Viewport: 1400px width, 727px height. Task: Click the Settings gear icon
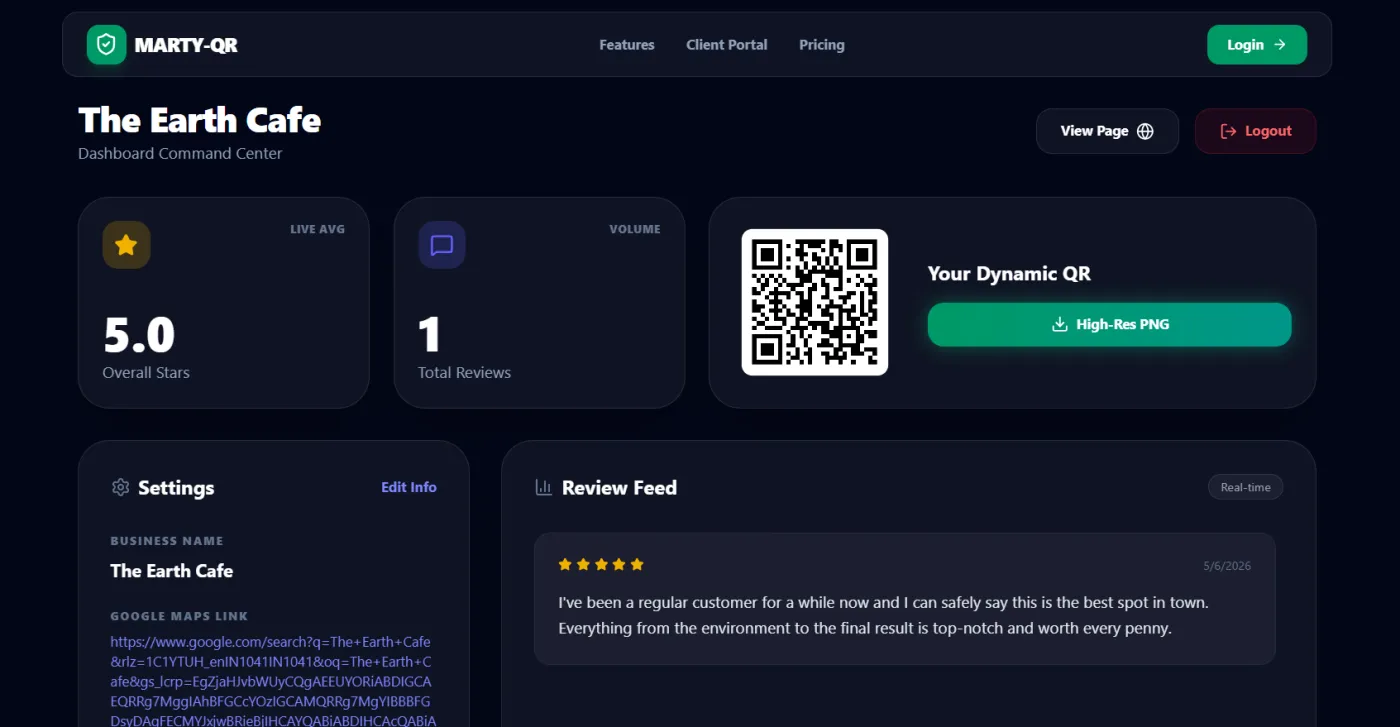click(121, 487)
